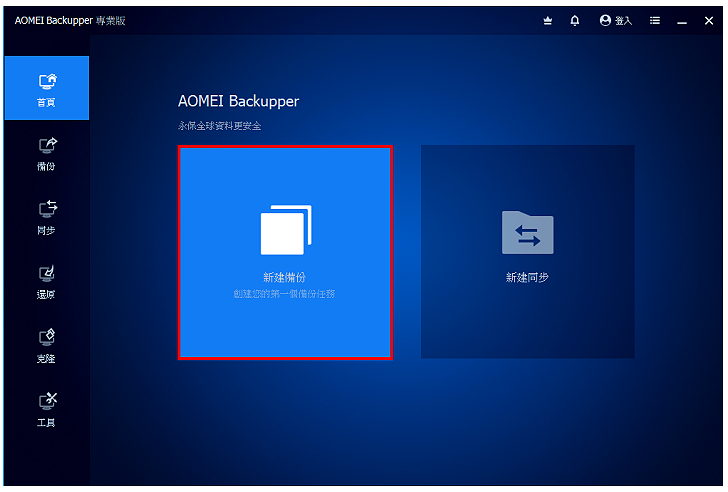Click the 新建同步 new sync tile

point(527,252)
